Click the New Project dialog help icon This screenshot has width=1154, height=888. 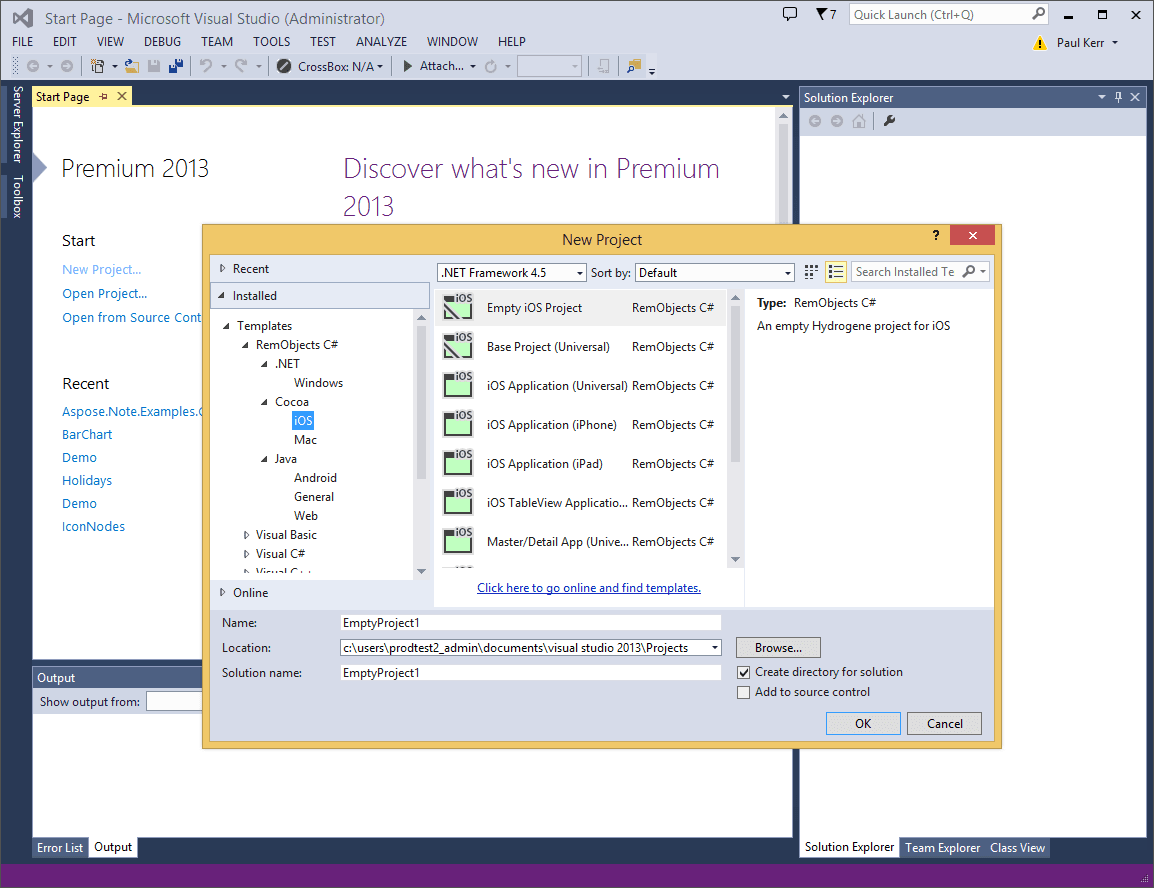click(x=935, y=235)
